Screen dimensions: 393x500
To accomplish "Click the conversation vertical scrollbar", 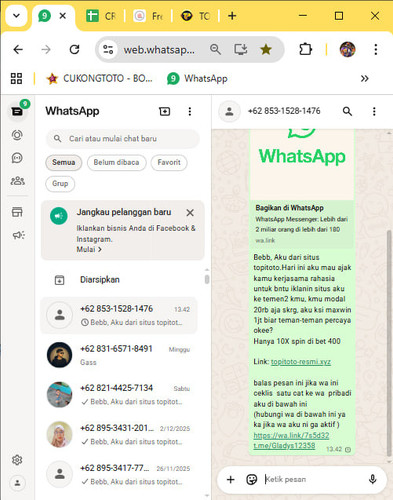I will tap(389, 343).
